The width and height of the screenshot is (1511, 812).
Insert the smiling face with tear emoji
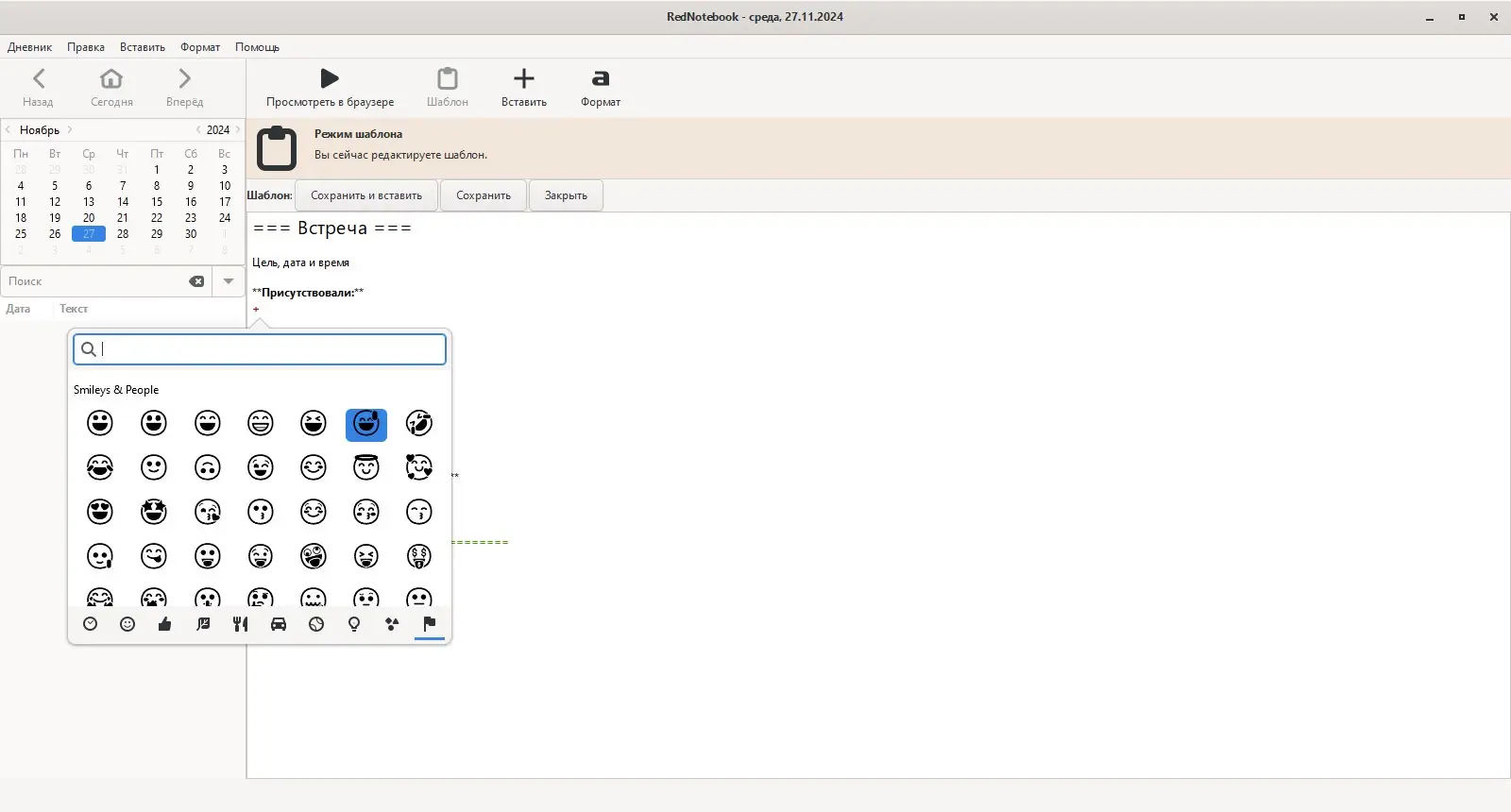coord(100,556)
